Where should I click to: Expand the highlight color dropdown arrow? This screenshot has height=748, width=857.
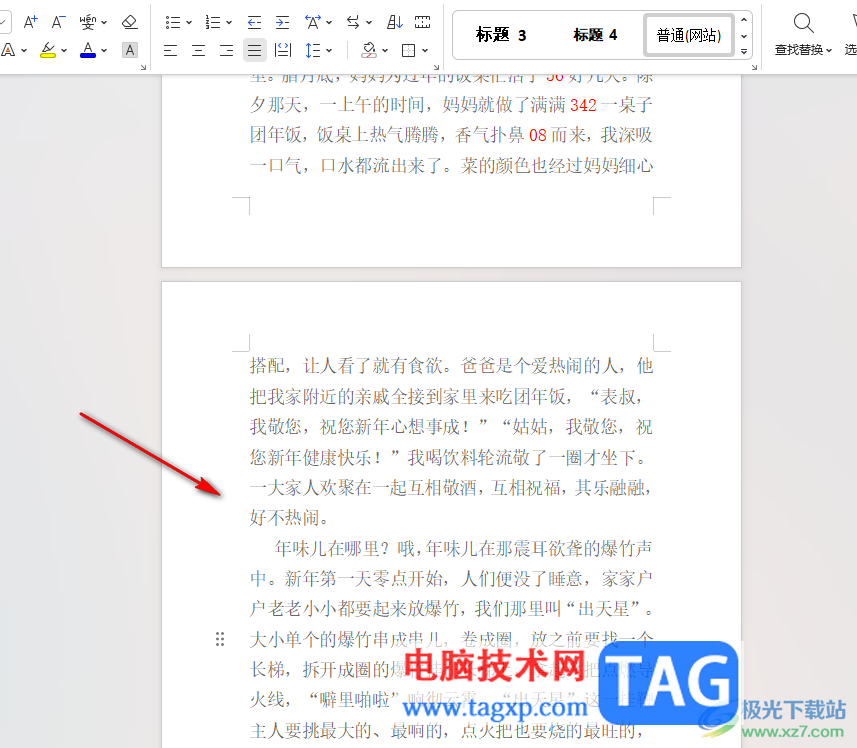point(64,51)
